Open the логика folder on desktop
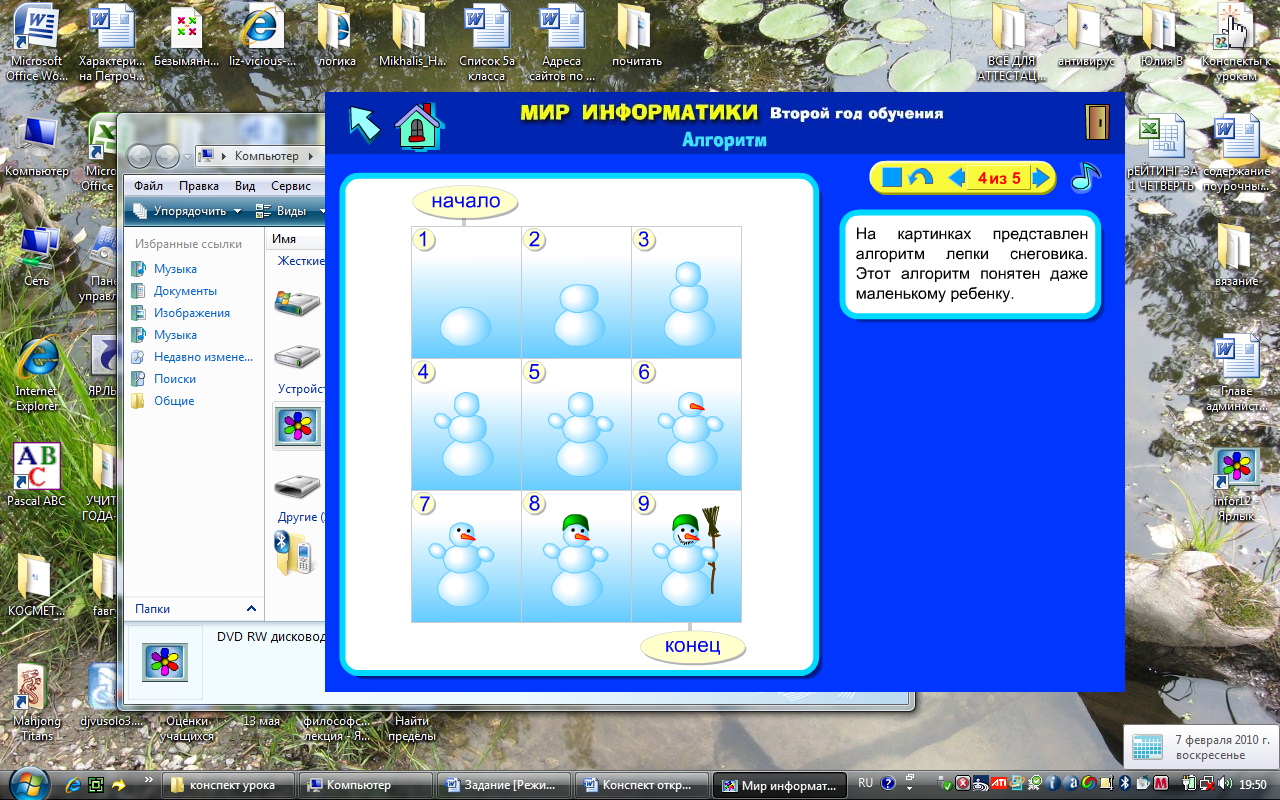Image resolution: width=1280 pixels, height=800 pixels. point(336,36)
